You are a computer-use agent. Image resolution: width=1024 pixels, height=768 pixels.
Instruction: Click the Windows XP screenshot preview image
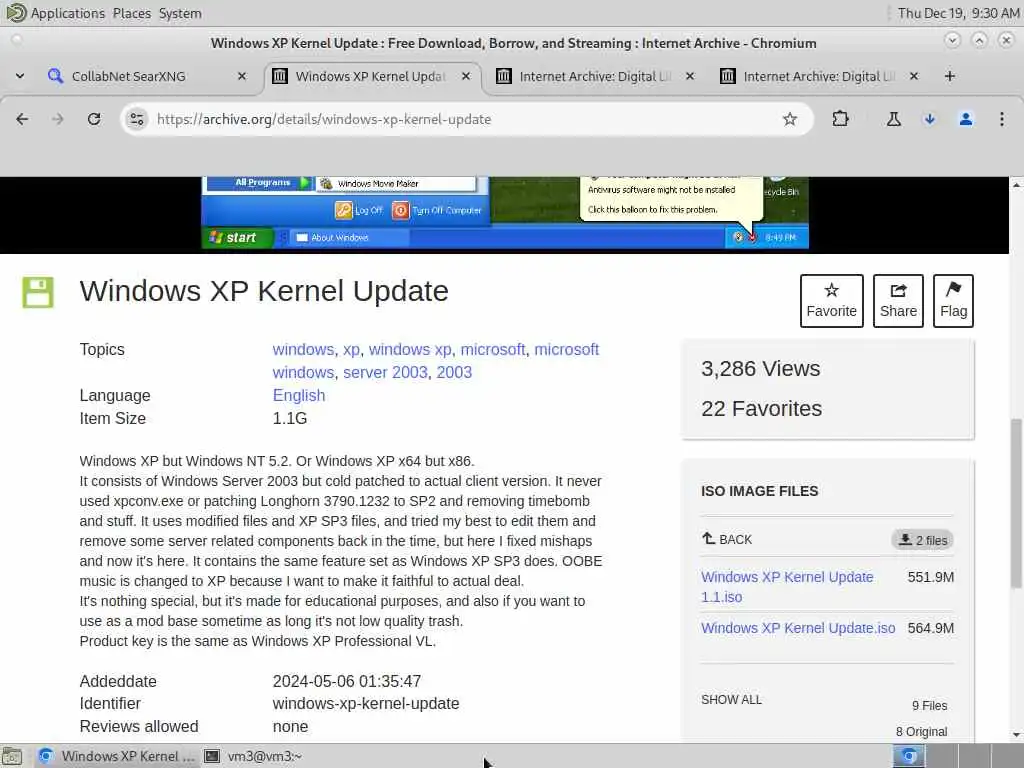coord(505,213)
